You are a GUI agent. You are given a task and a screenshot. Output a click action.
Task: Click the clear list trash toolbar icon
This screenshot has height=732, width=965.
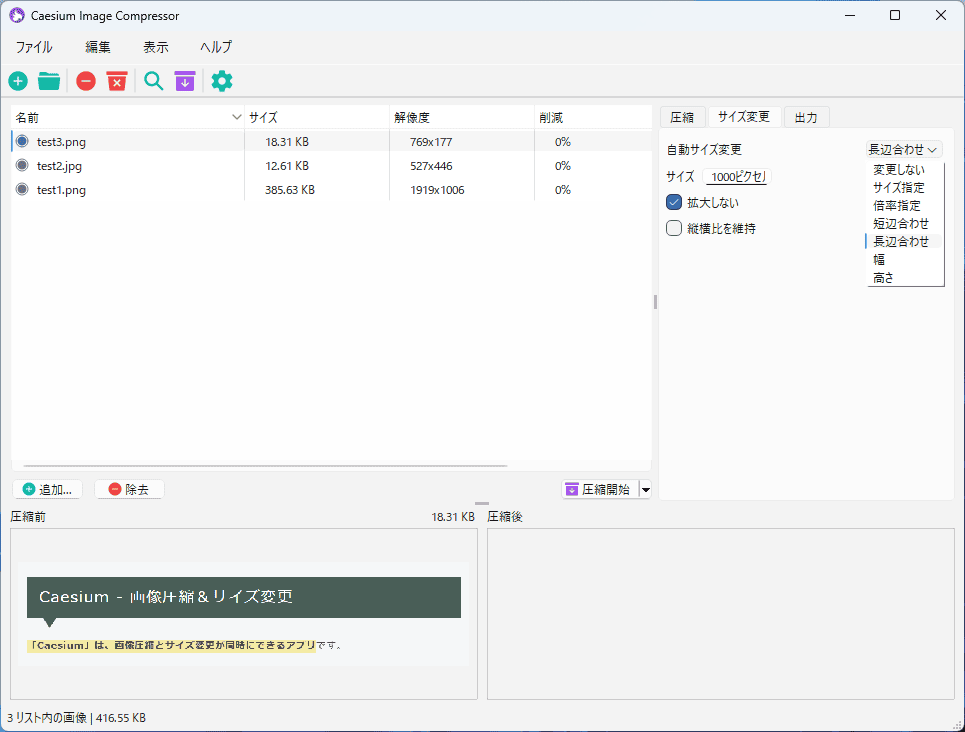pos(117,81)
